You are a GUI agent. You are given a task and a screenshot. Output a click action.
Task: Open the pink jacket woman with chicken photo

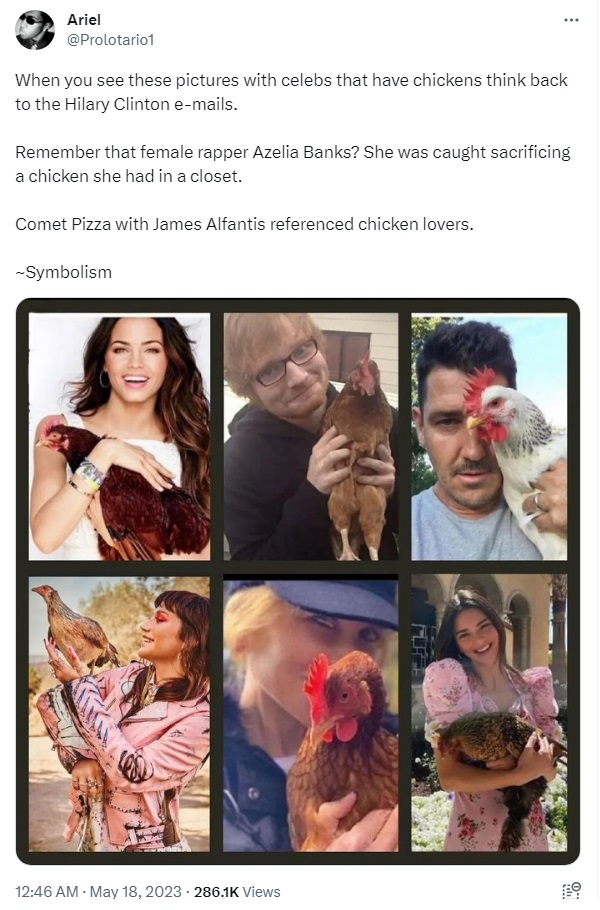coord(120,713)
